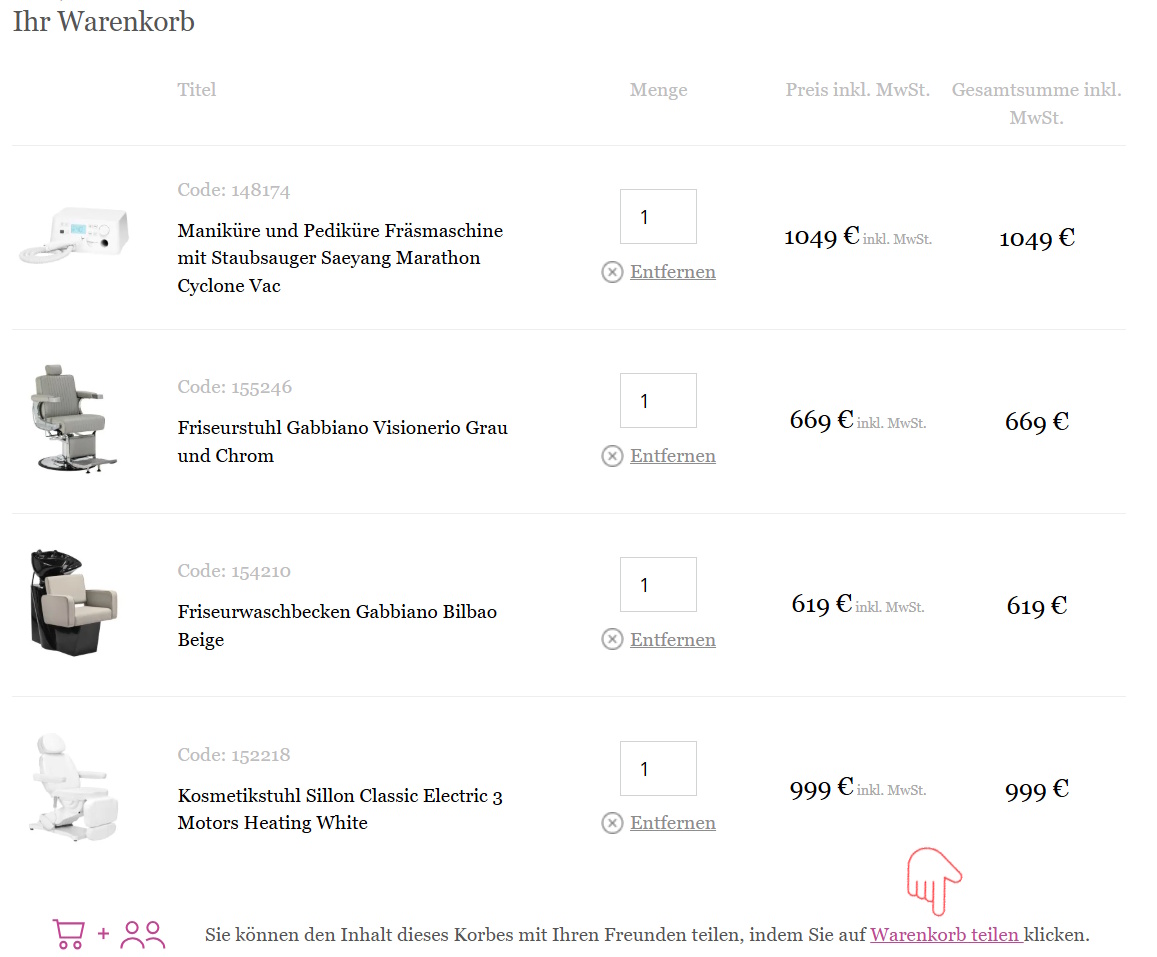Remove Friseurstuhl Gabbiano via Entfernen link

pyautogui.click(x=672, y=456)
